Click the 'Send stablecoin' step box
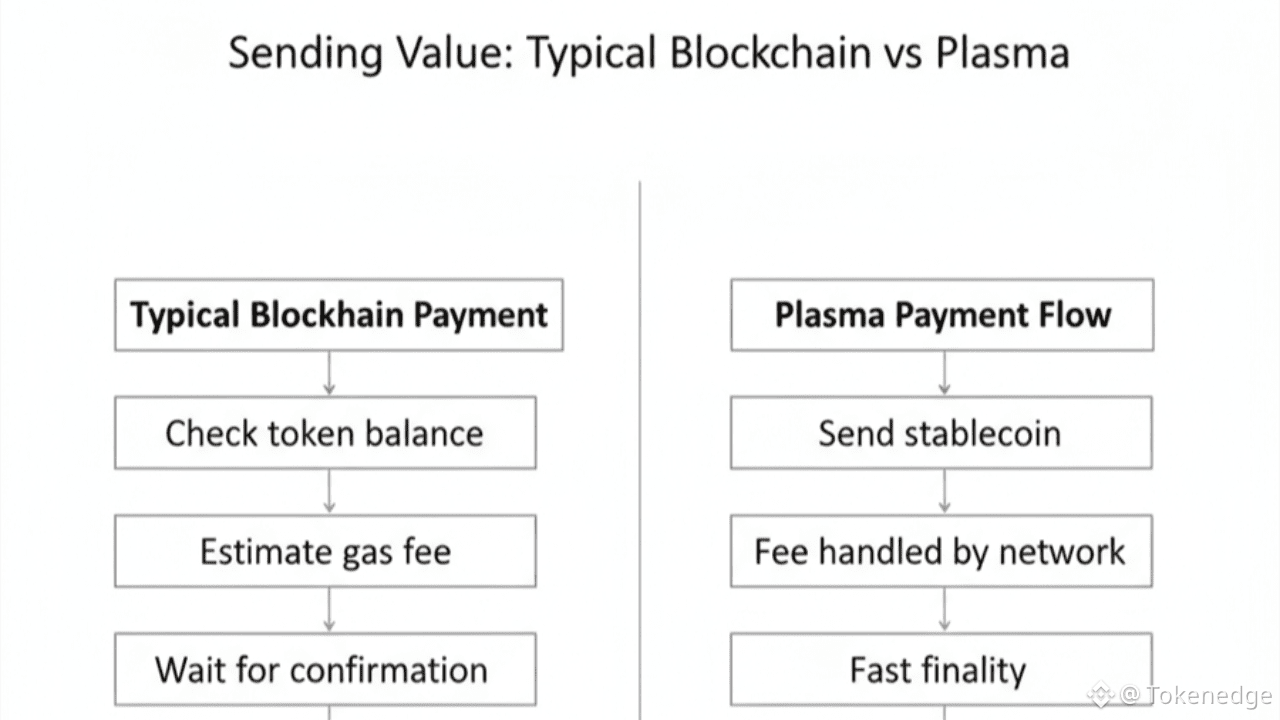This screenshot has width=1280, height=720. tap(941, 433)
